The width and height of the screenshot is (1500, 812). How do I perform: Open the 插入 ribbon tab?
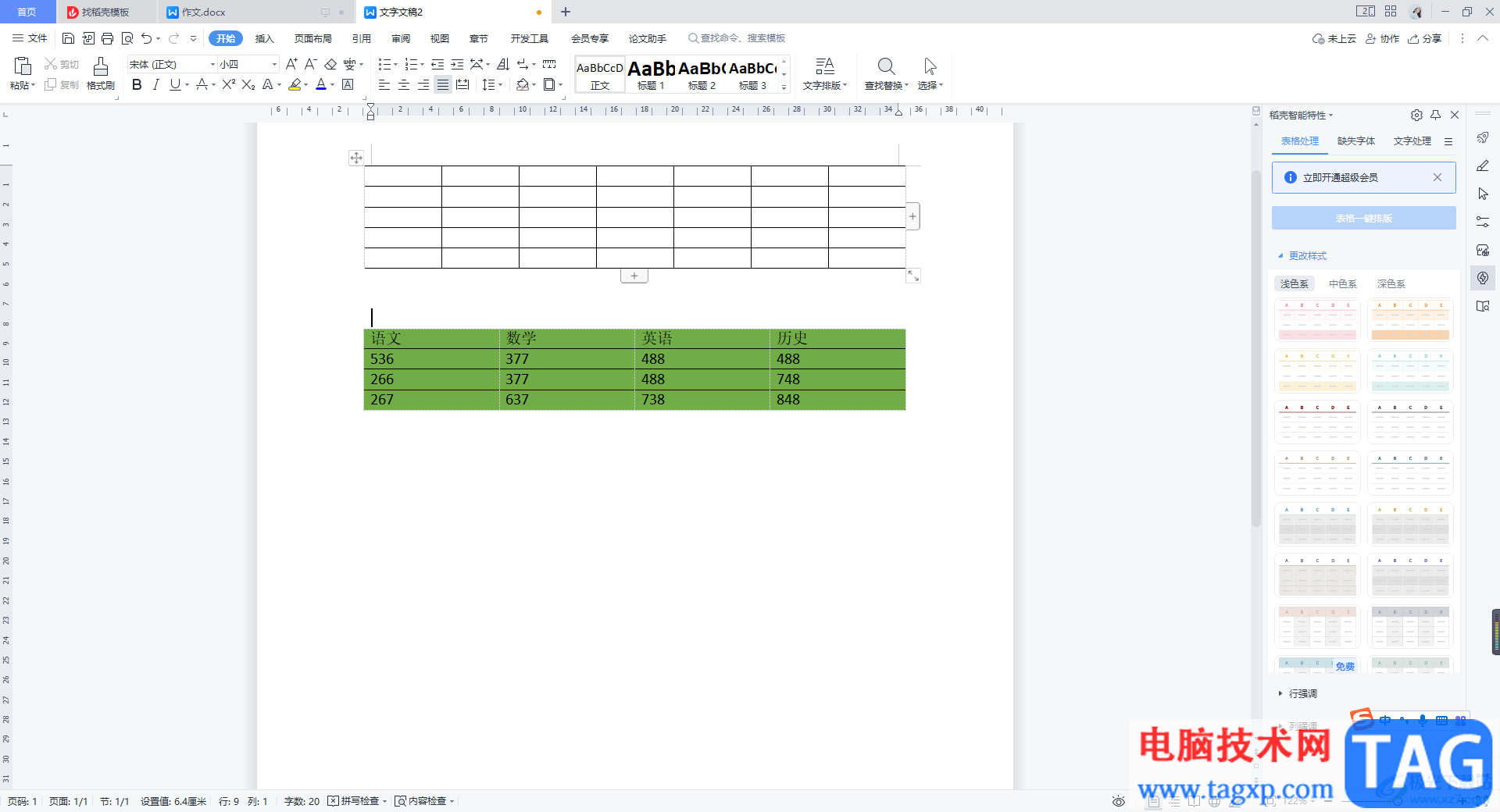tap(265, 38)
